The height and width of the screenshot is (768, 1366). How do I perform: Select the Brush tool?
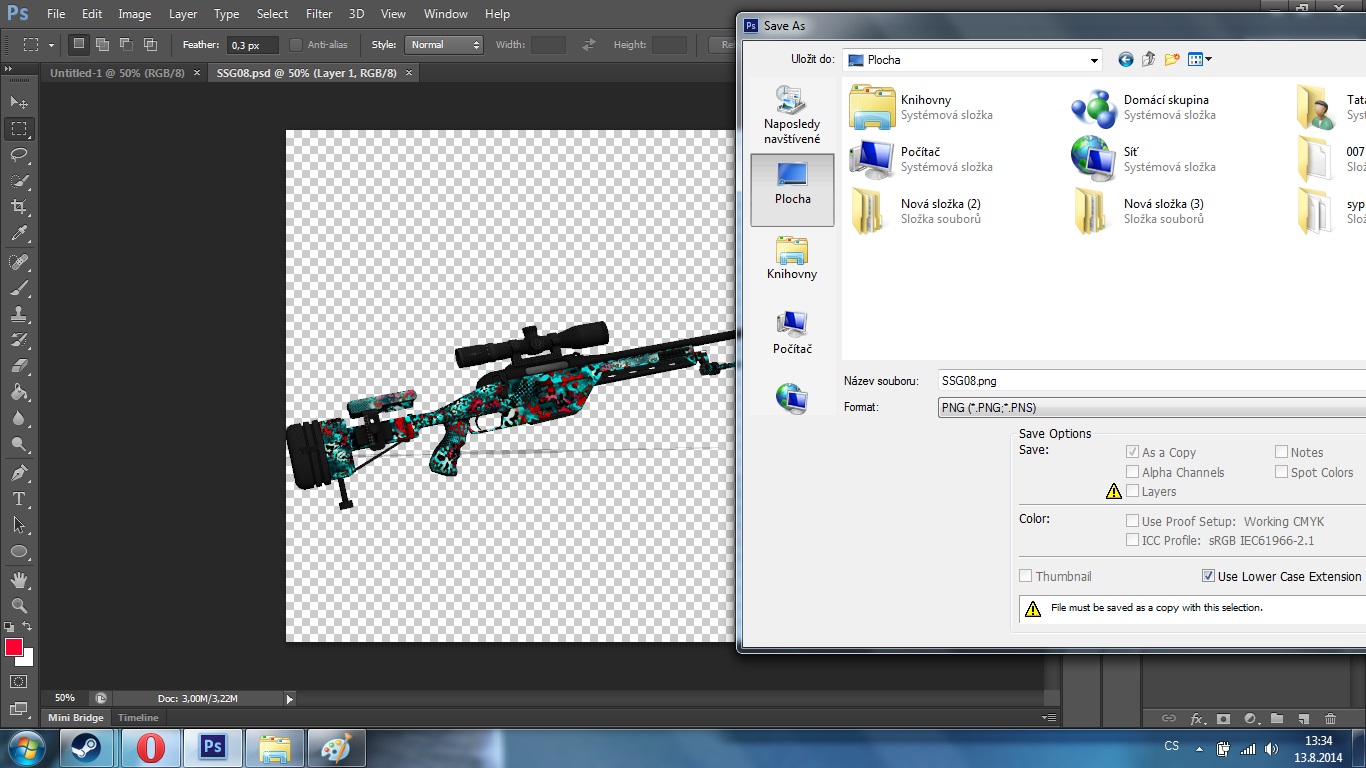point(19,288)
